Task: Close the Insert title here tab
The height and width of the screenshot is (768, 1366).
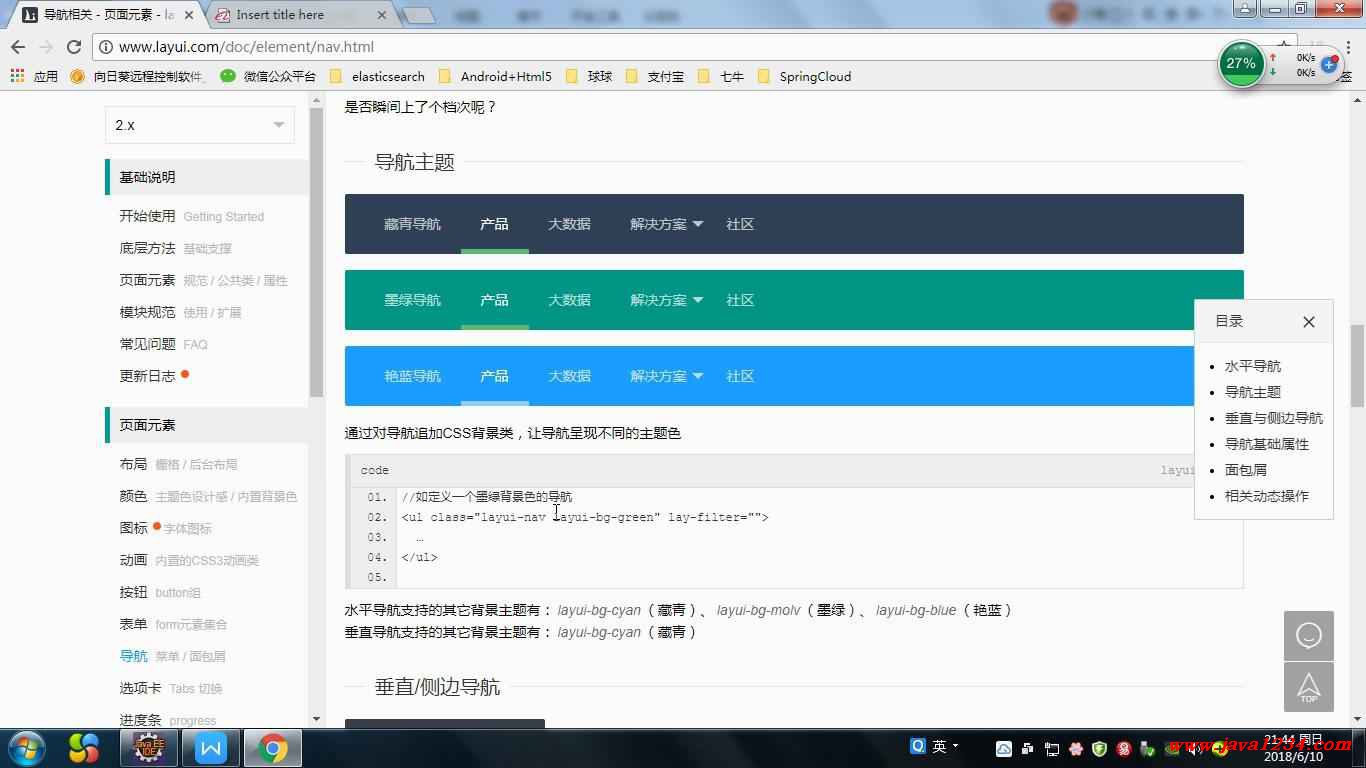Action: click(382, 15)
